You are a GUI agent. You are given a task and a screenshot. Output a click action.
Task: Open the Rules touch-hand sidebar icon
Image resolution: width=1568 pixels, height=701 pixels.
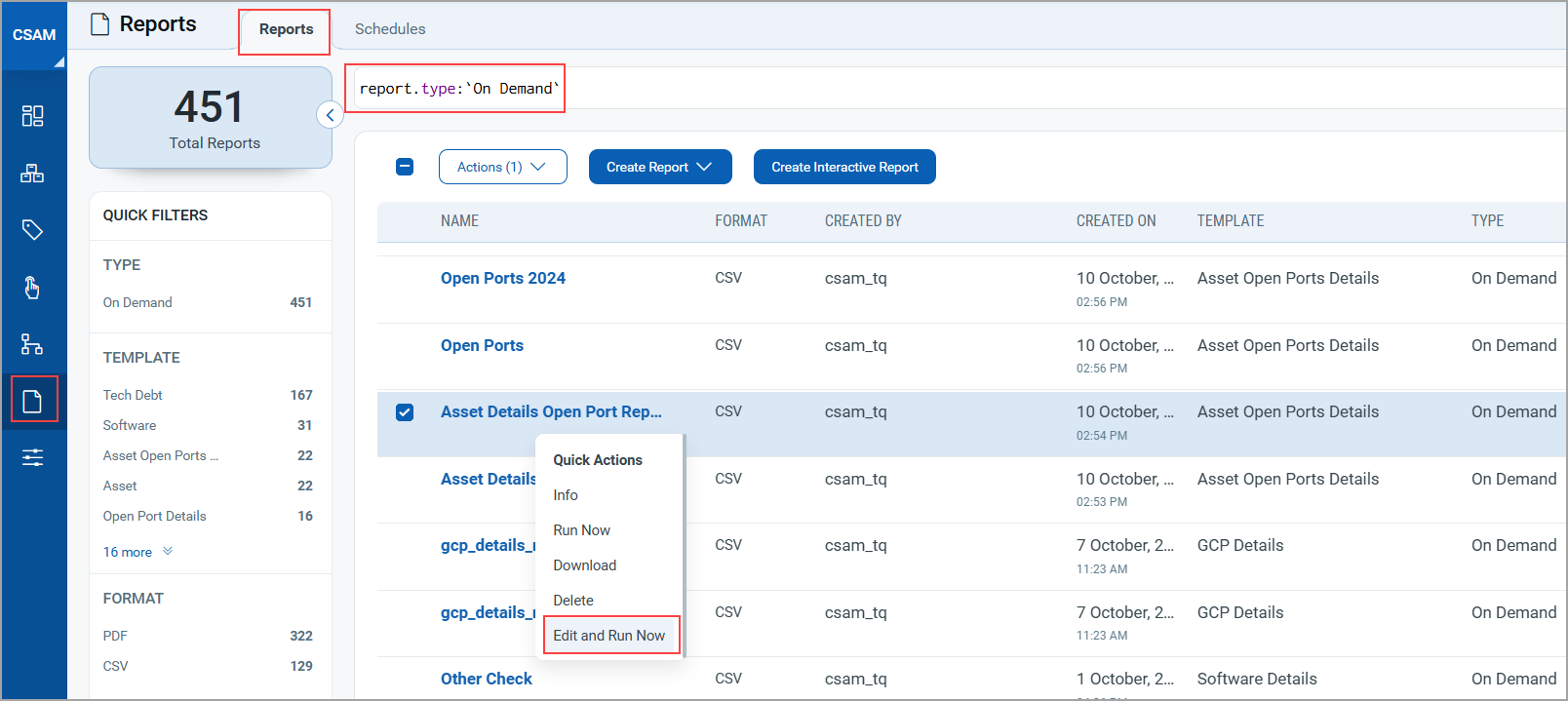tap(32, 288)
